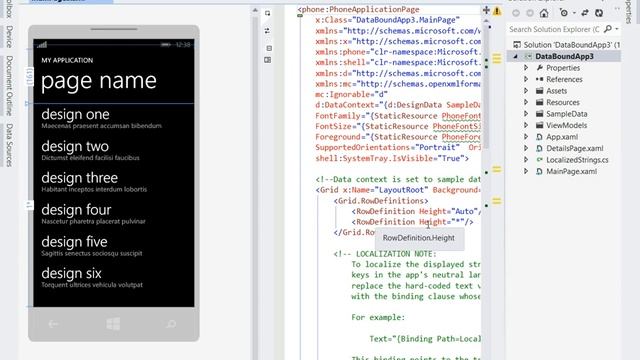Collapse the DataBoundApp3 project node
This screenshot has width=640, height=360.
point(515,56)
